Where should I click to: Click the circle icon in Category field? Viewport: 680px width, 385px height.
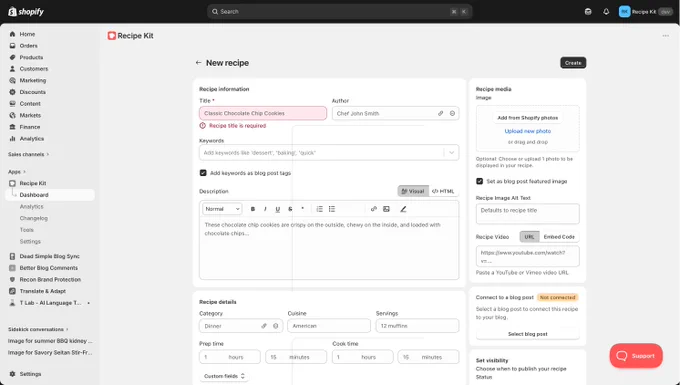click(x=275, y=326)
